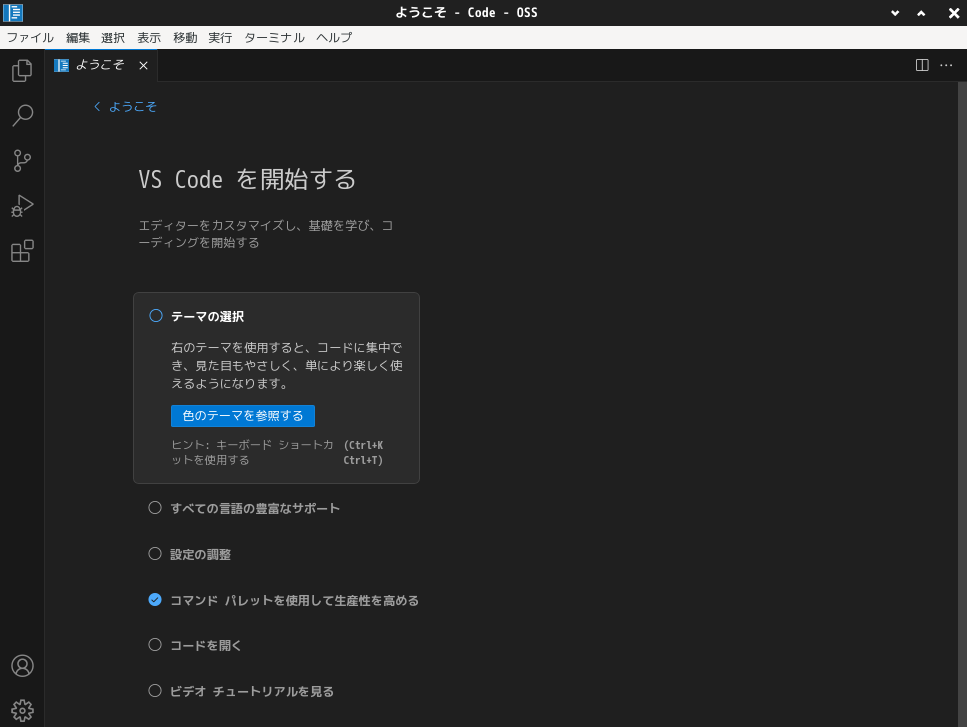
Task: Select the テーマの選択 step title
Action: click(207, 316)
